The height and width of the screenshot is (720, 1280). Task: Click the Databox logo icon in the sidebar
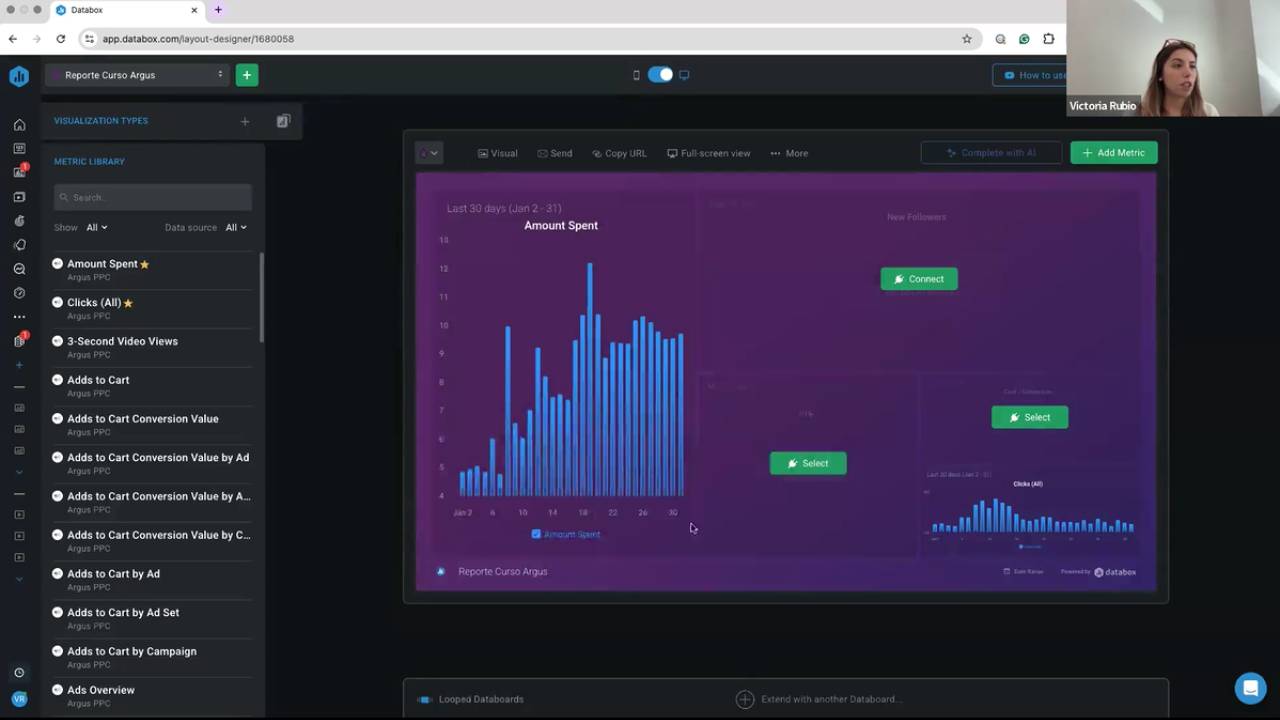click(19, 76)
